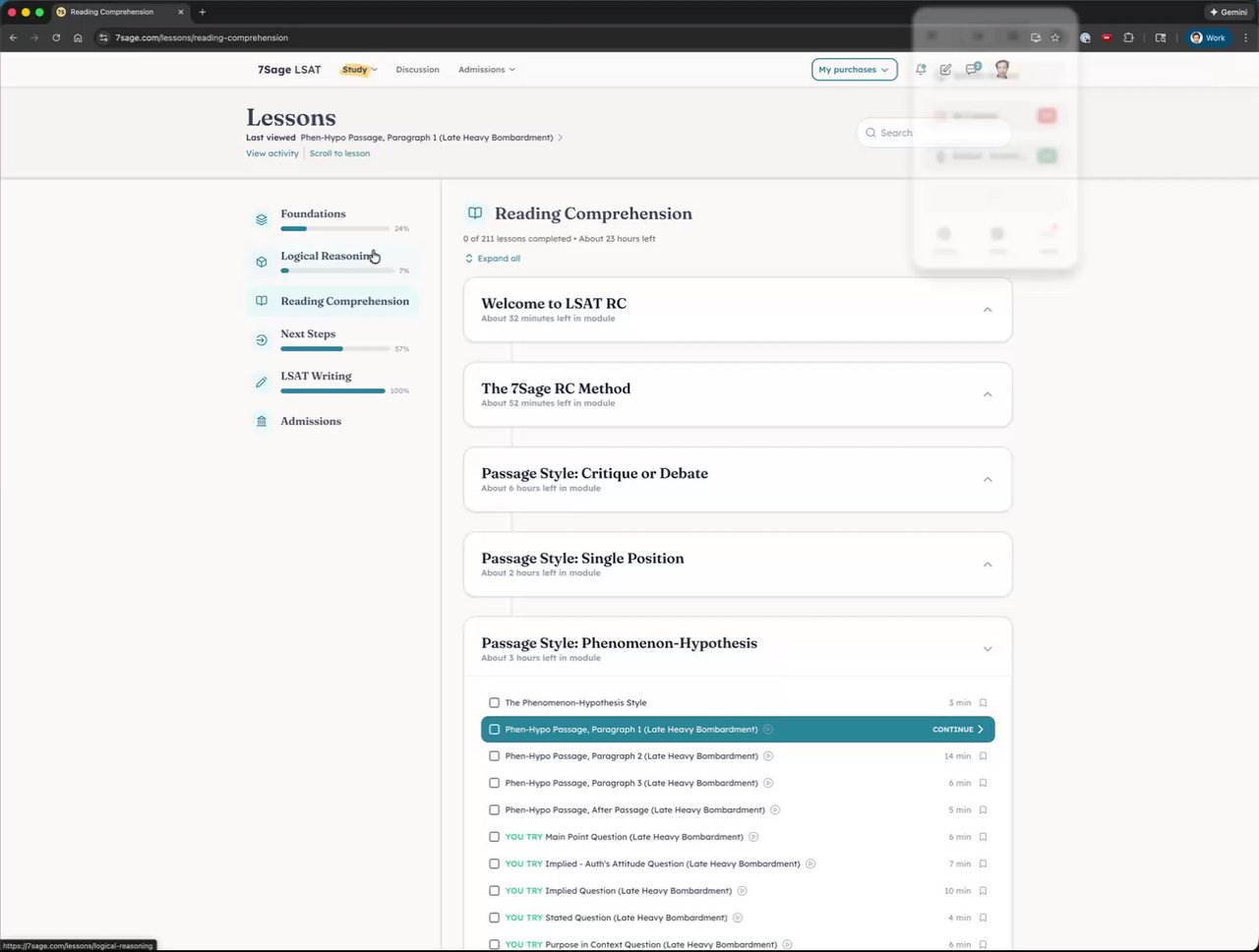This screenshot has height=952, width=1259.
Task: Open the My purchases dropdown
Action: pyautogui.click(x=854, y=70)
